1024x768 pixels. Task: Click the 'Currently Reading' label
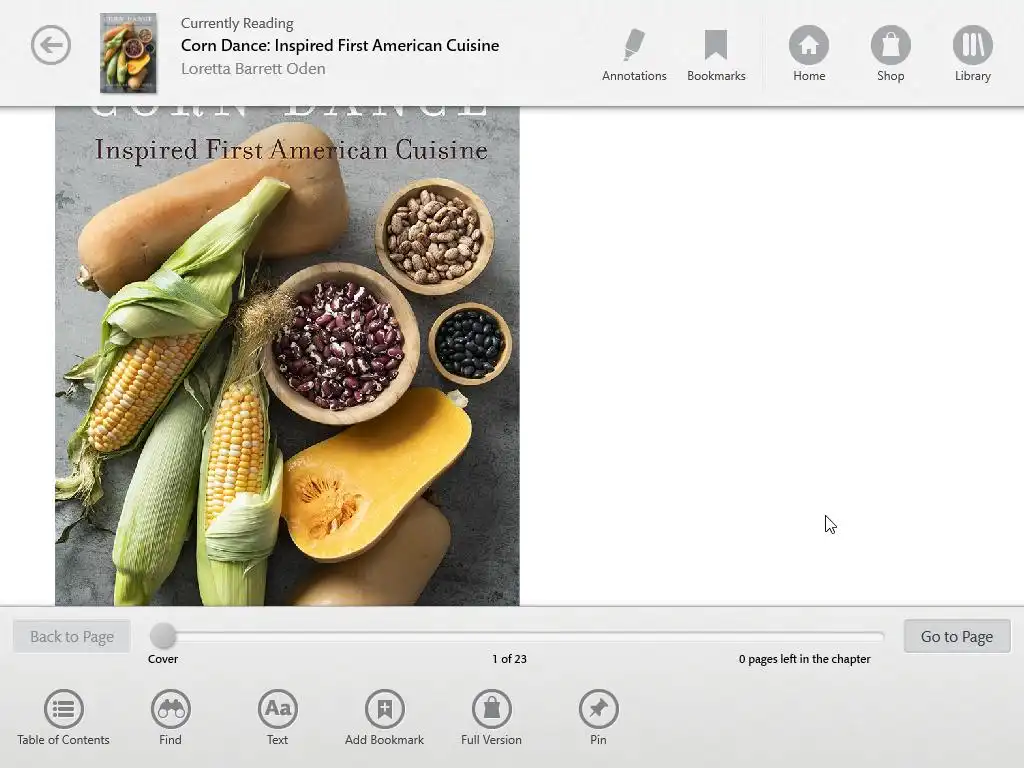237,24
